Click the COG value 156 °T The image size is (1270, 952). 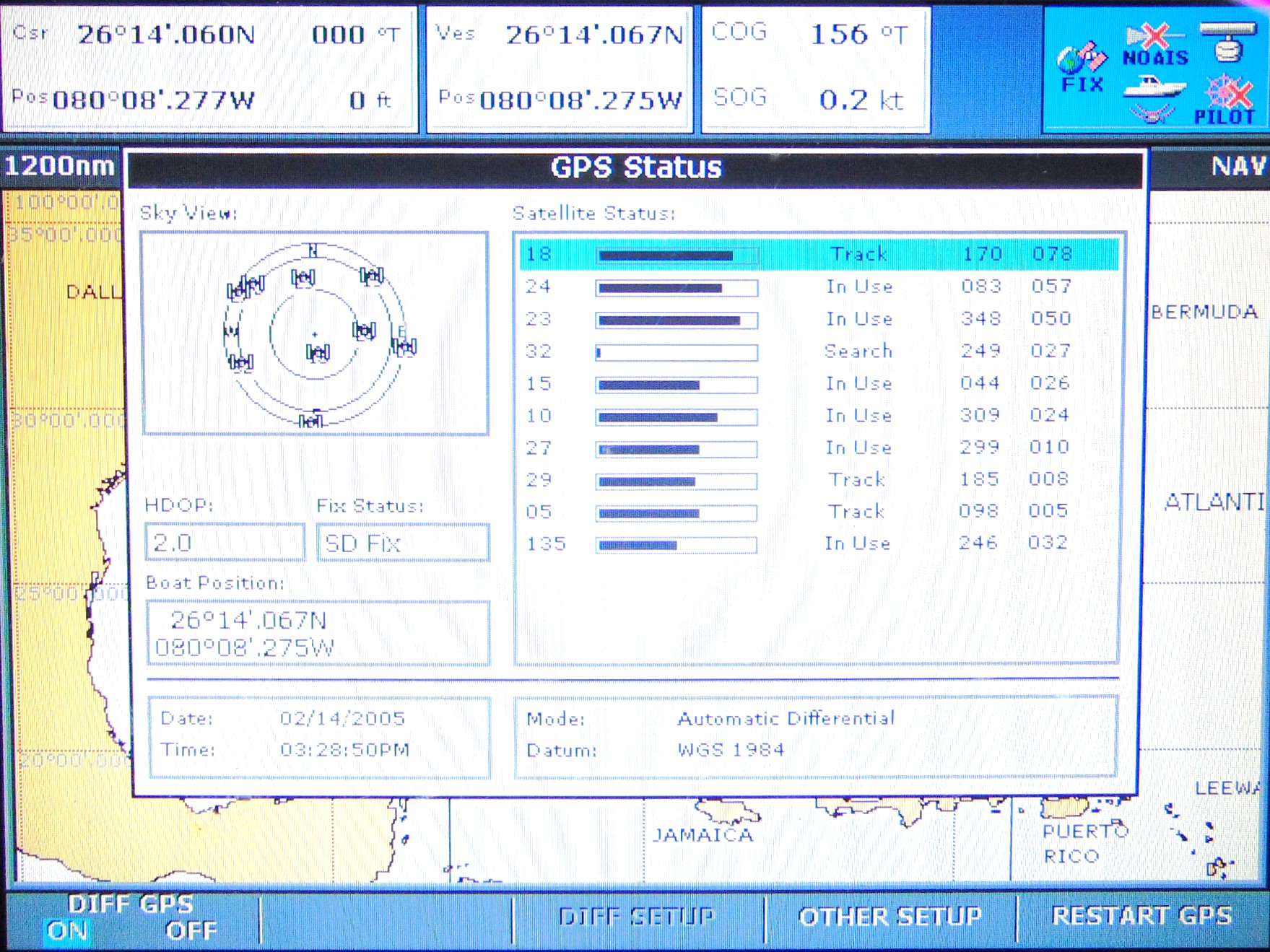click(x=859, y=34)
